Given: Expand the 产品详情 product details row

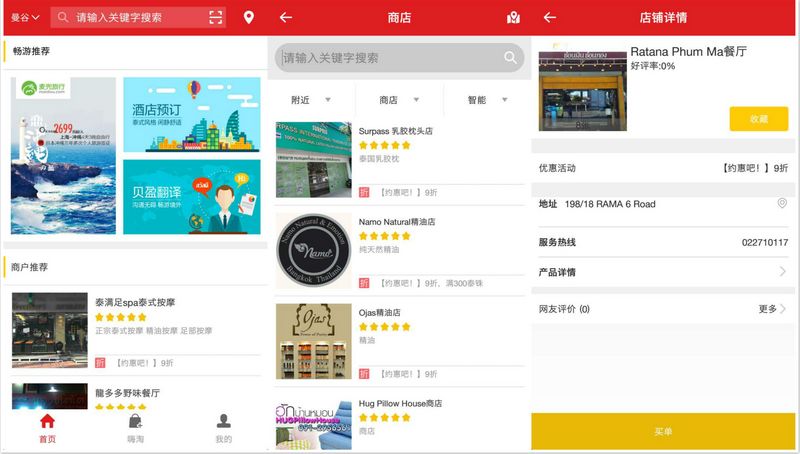Looking at the screenshot, I should tap(663, 272).
